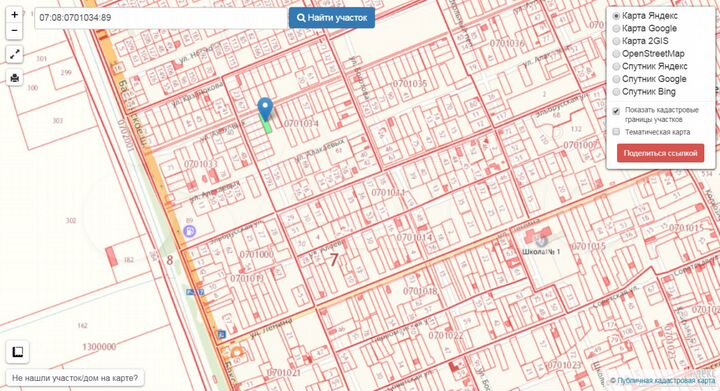Click block label 0701014 on map
Viewport: 720px width, 391px height.
tap(415, 237)
